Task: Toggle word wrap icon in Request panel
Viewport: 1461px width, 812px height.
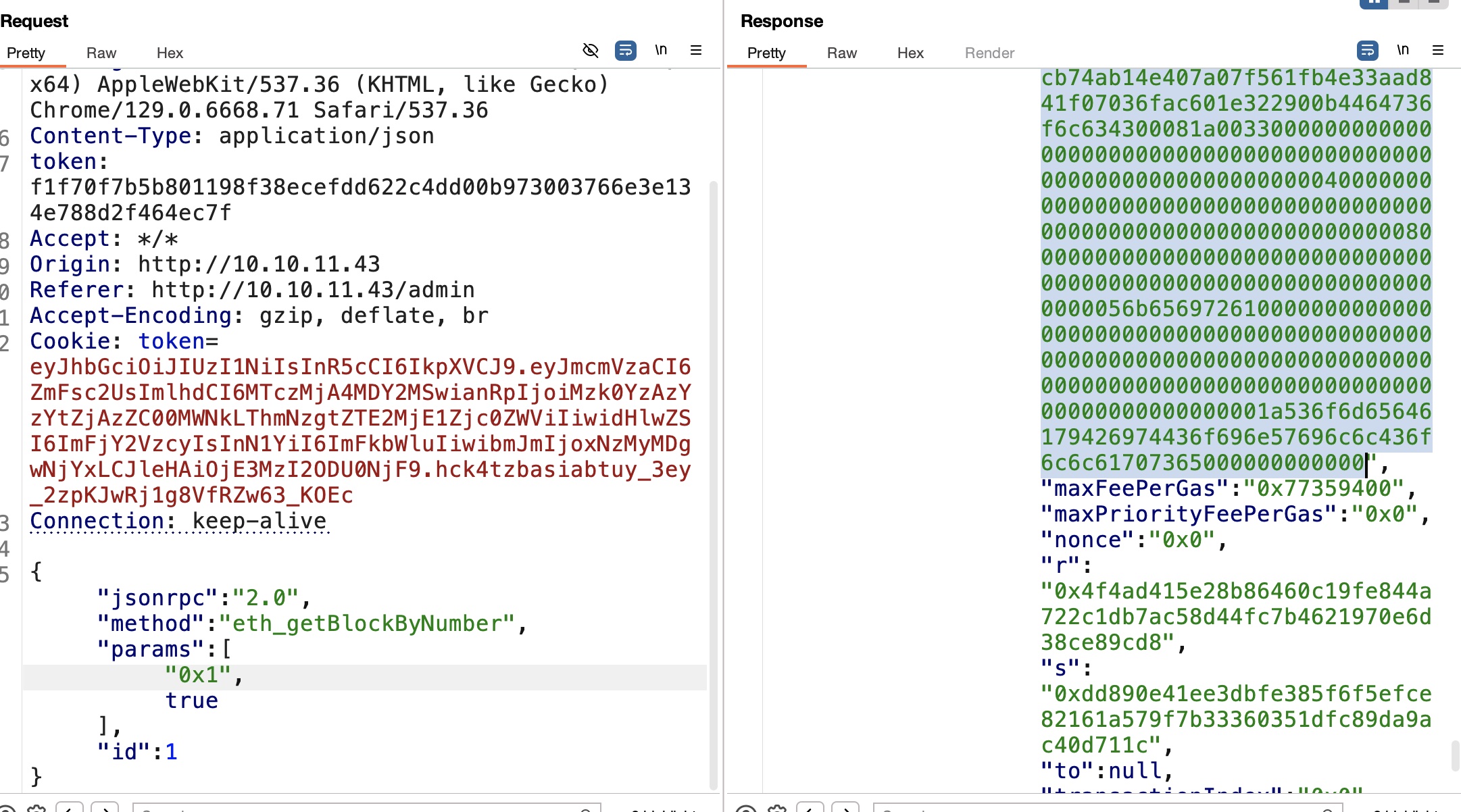Action: click(x=626, y=51)
